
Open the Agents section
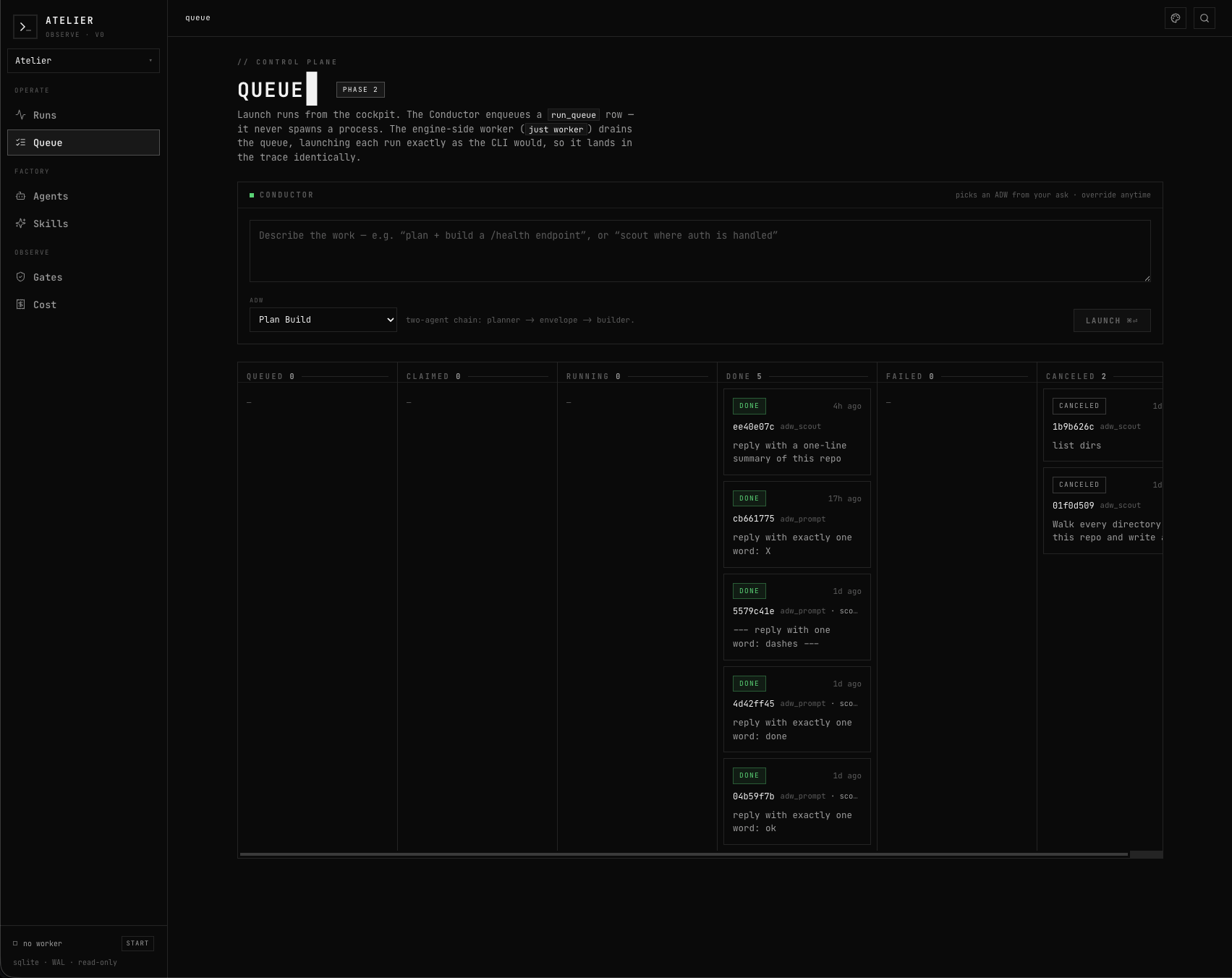83,196
